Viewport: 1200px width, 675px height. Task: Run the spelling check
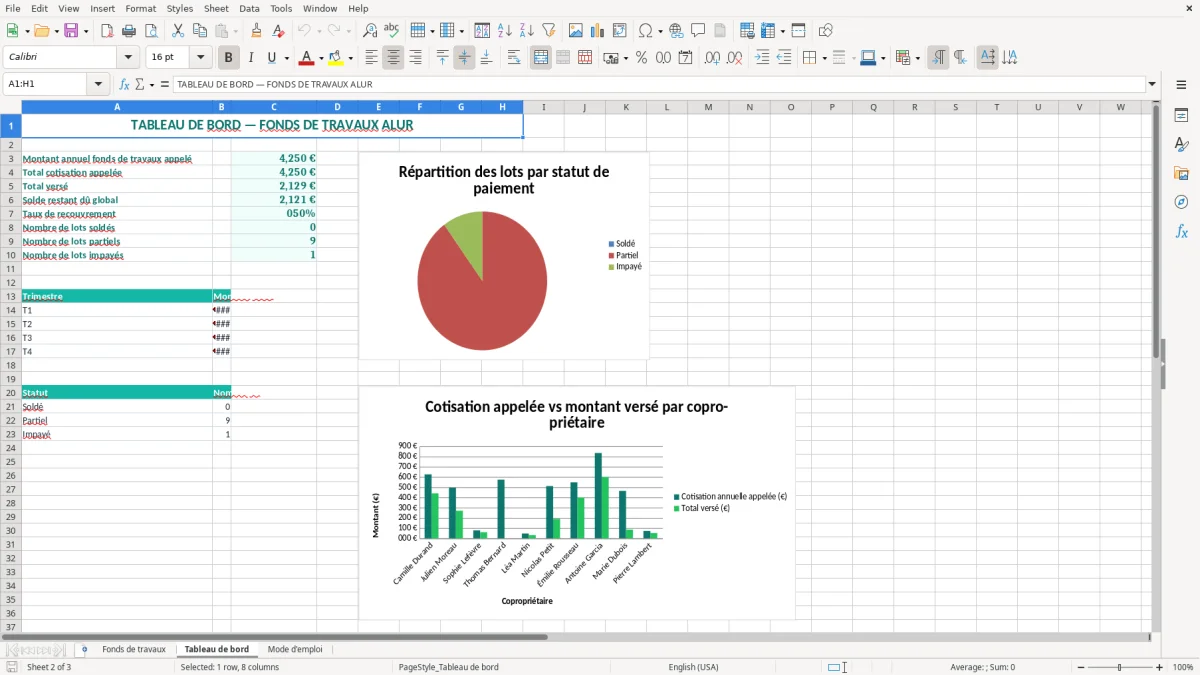click(392, 31)
